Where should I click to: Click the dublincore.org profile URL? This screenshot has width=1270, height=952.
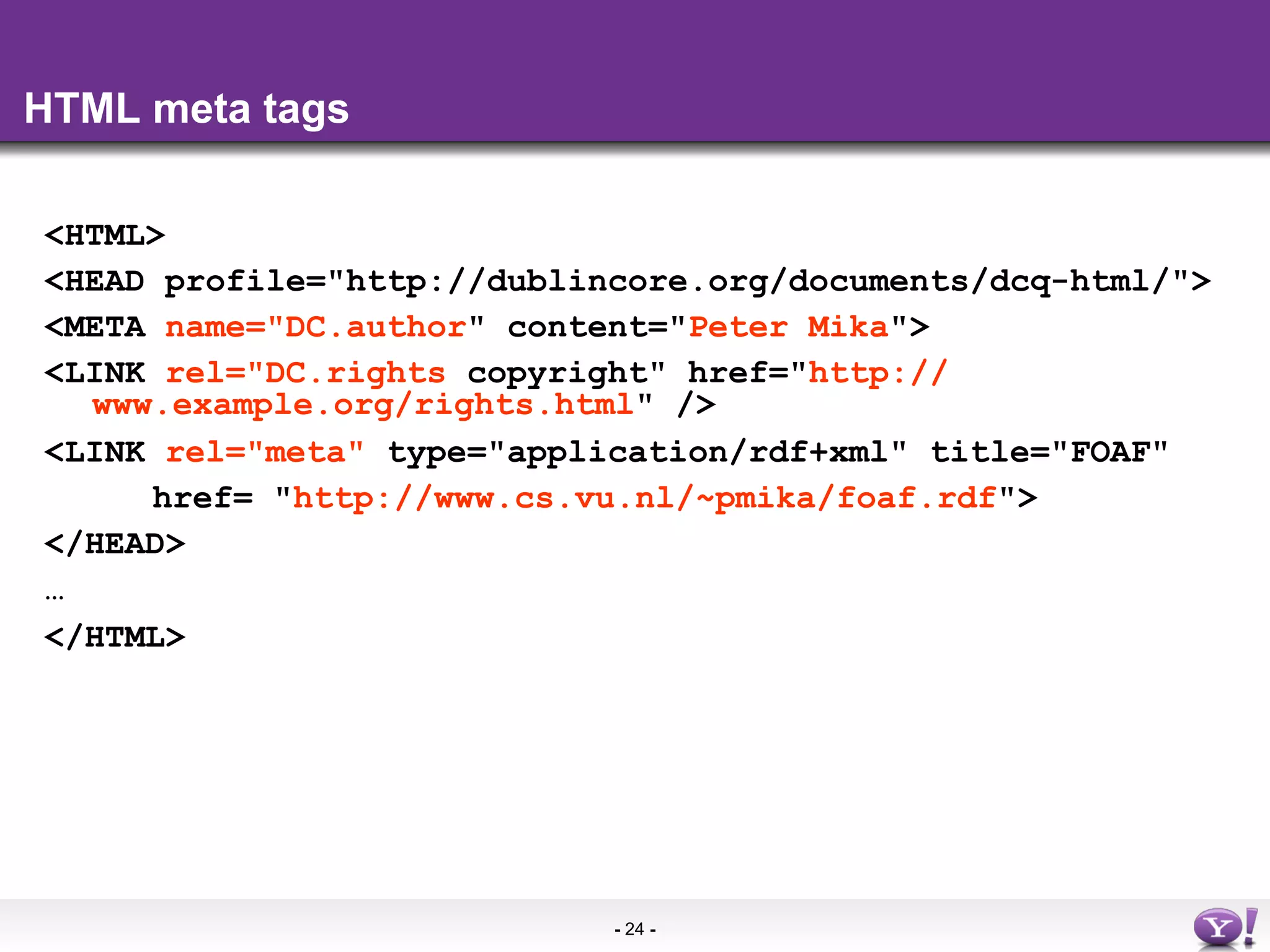(758, 283)
